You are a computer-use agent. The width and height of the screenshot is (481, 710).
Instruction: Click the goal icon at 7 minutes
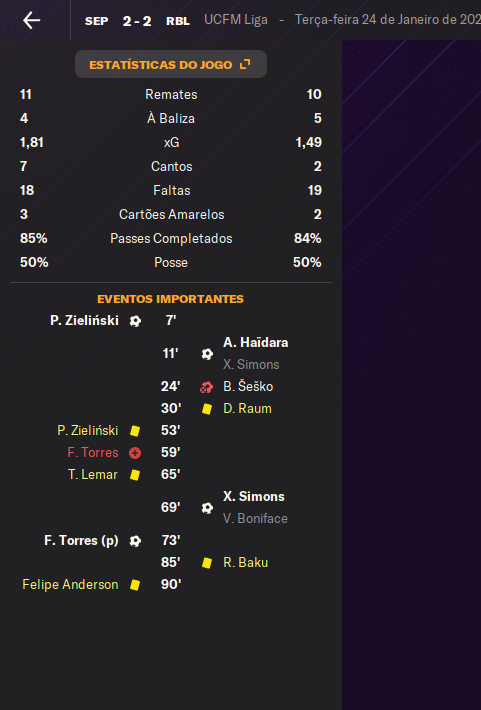click(135, 321)
